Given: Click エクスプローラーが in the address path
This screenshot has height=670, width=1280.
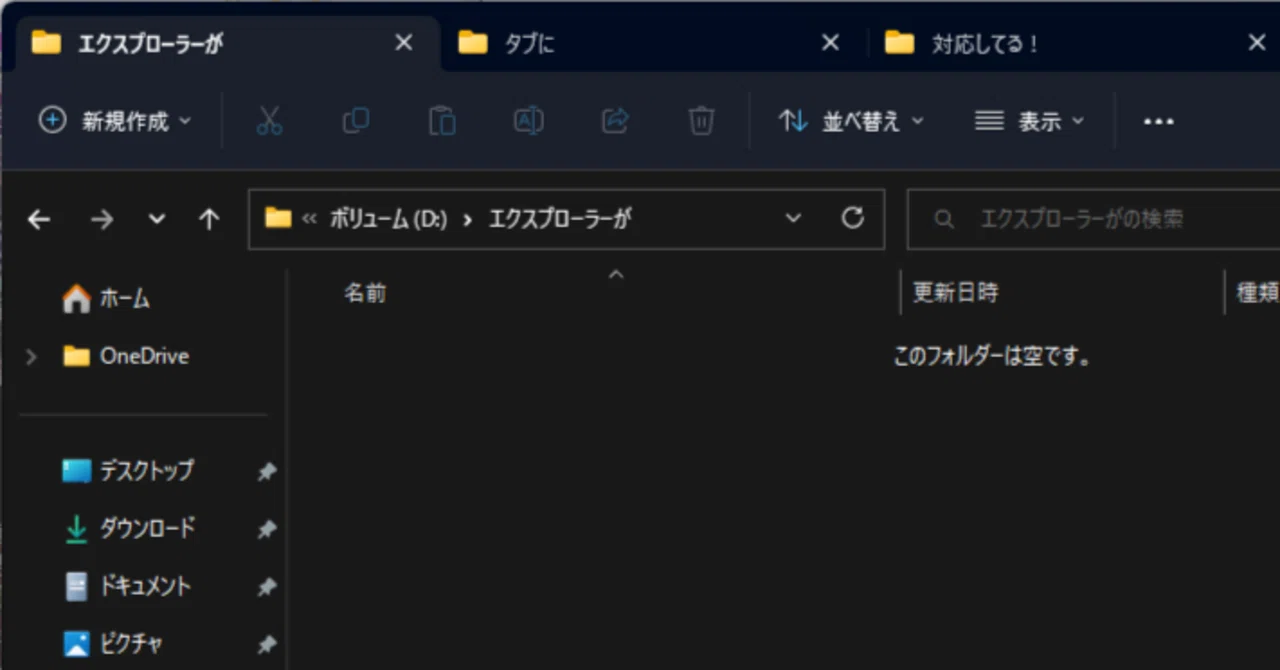Looking at the screenshot, I should 559,219.
